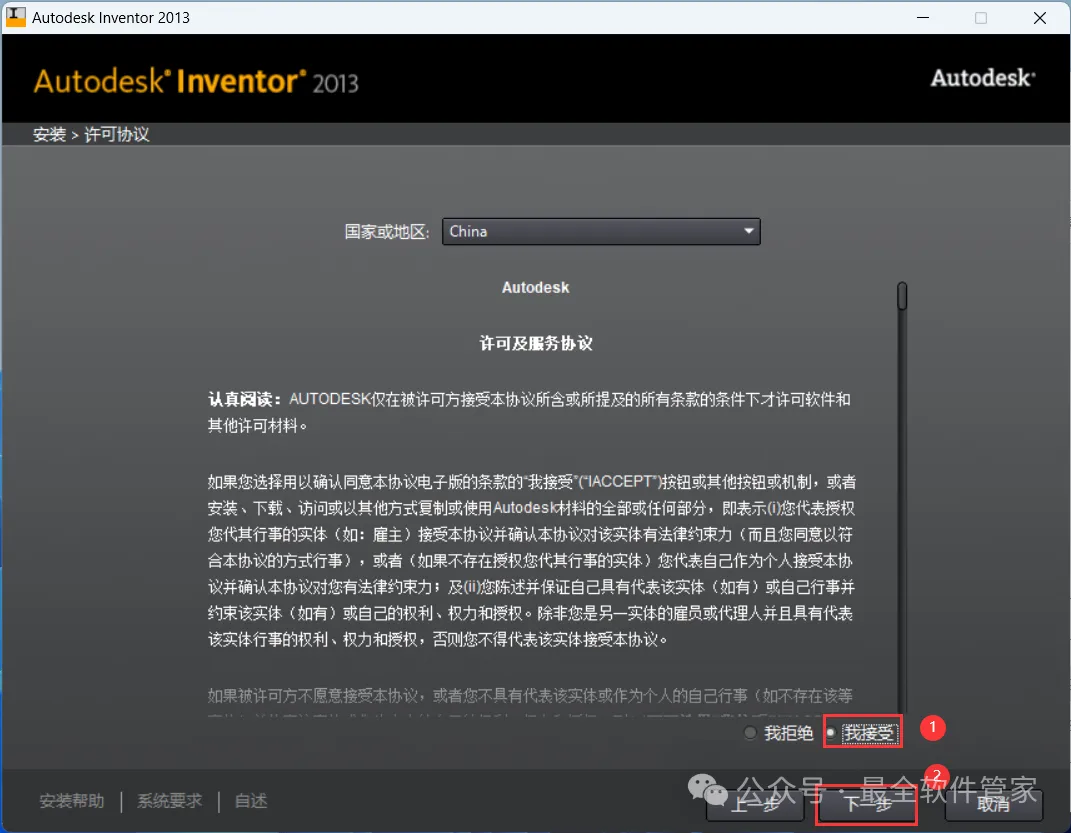This screenshot has width=1071, height=833.
Task: Click the Autodesk Inventor 2013 product logo
Action: point(196,81)
